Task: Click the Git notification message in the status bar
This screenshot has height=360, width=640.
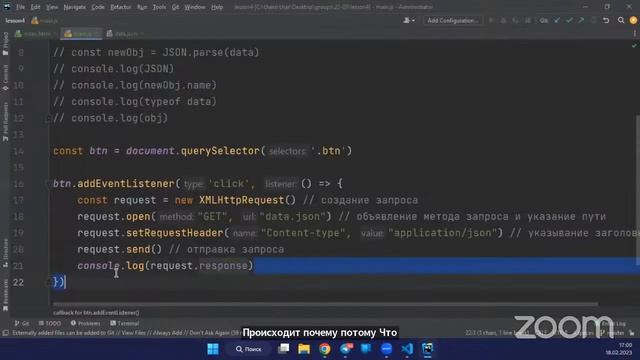Action: (x=127, y=333)
